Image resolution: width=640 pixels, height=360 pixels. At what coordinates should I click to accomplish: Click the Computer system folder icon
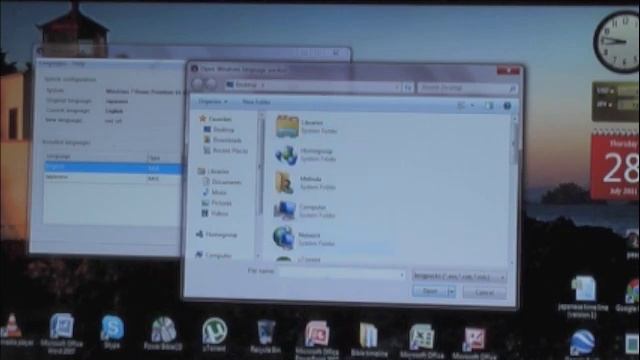284,211
